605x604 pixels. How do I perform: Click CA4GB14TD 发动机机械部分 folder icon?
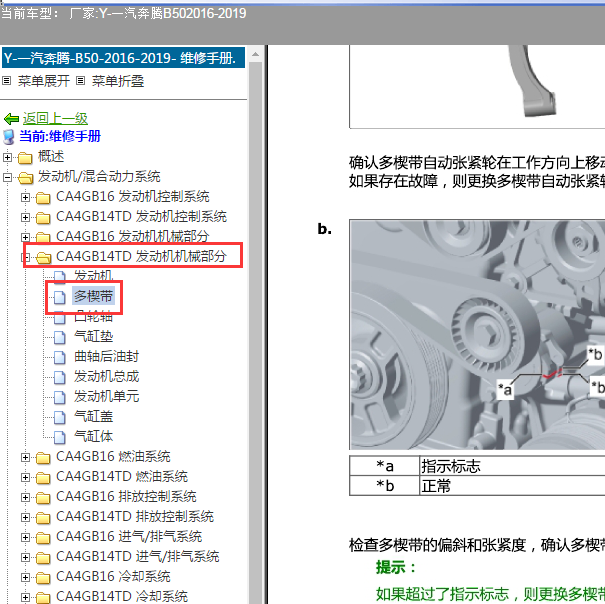pos(44,257)
